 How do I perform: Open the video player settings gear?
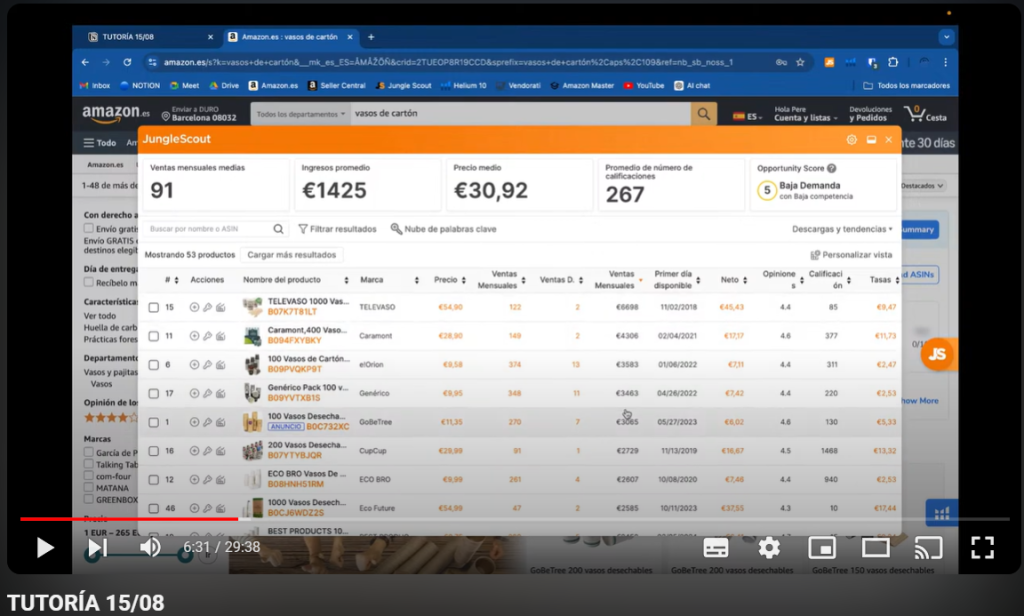[769, 547]
